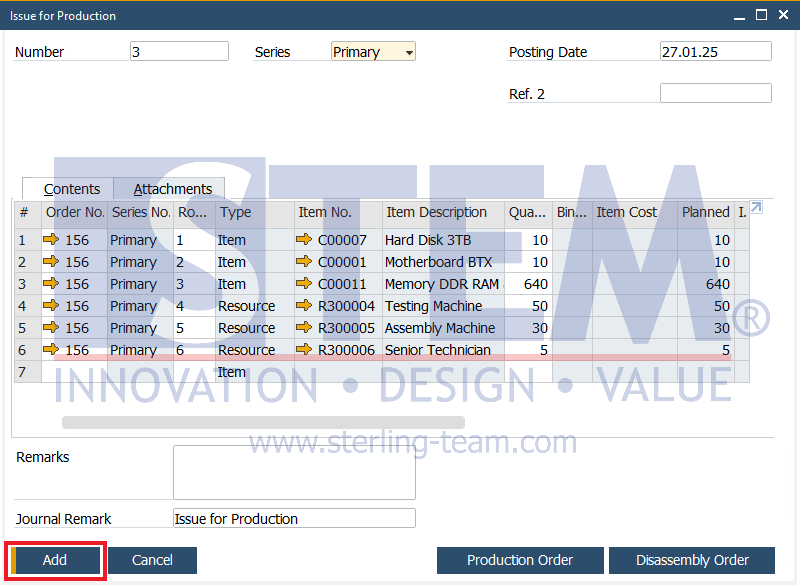Focus the Posting Date field
Image resolution: width=800 pixels, height=585 pixels.
[715, 52]
